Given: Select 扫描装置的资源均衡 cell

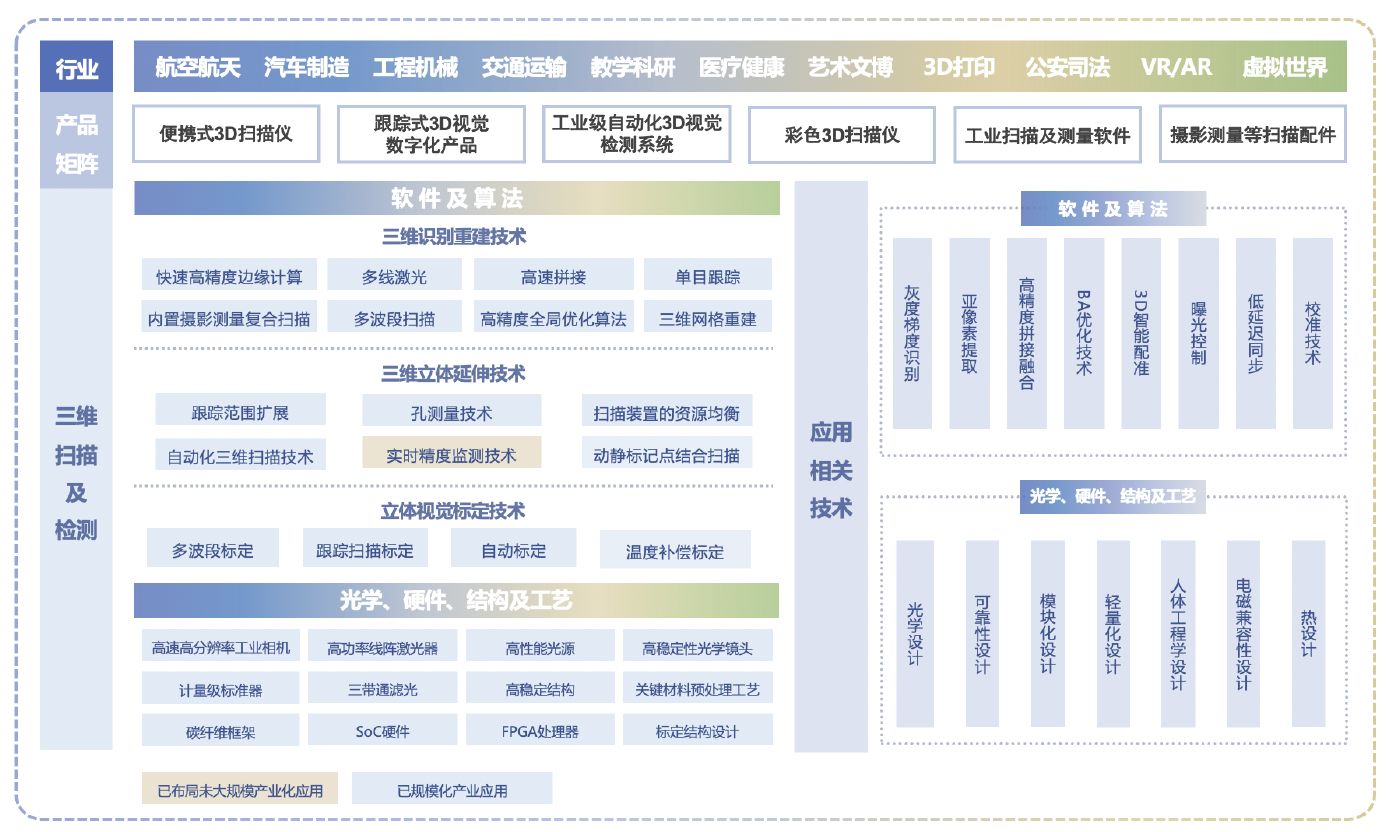Looking at the screenshot, I should pyautogui.click(x=666, y=410).
